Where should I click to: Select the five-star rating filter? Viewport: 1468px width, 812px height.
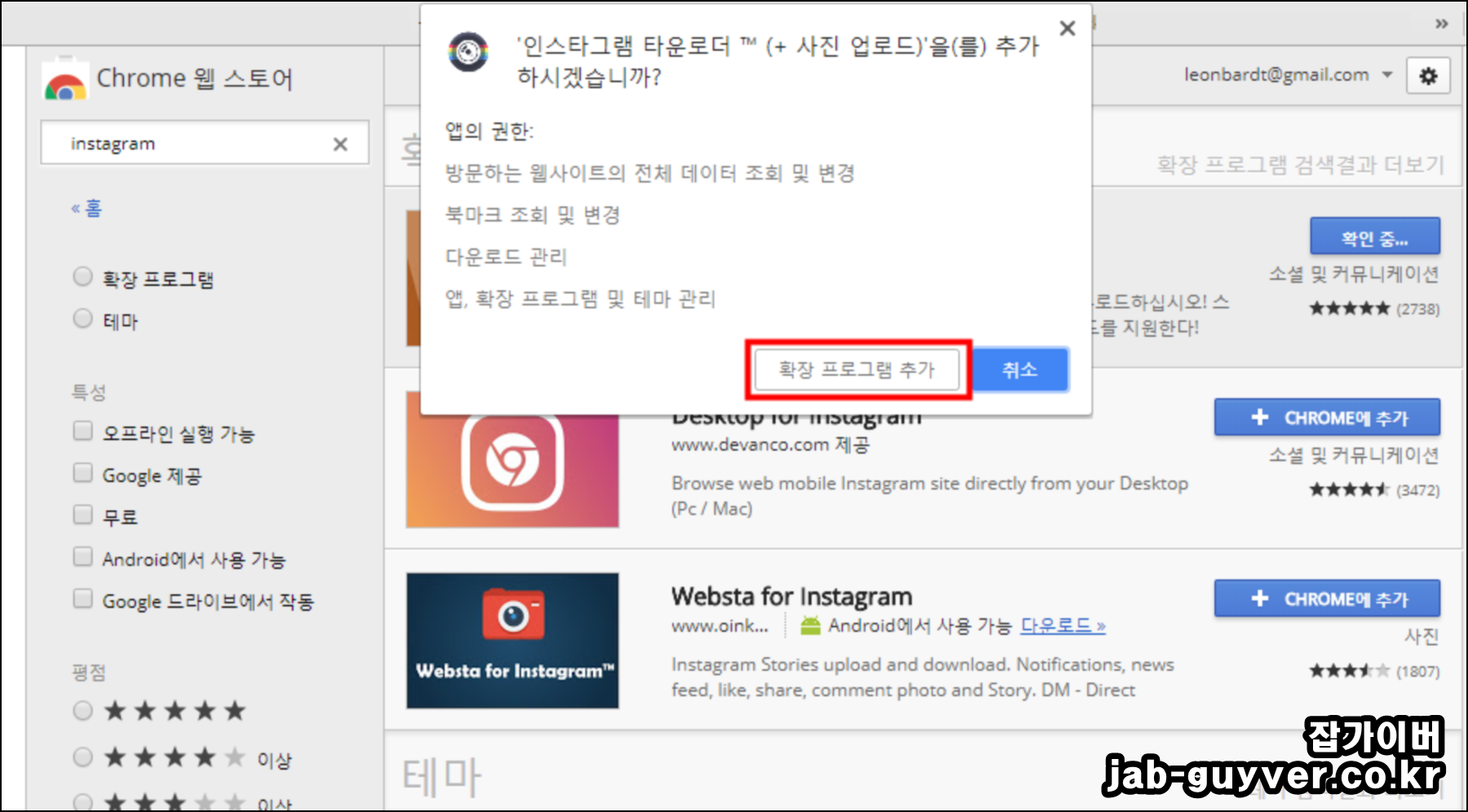[82, 711]
